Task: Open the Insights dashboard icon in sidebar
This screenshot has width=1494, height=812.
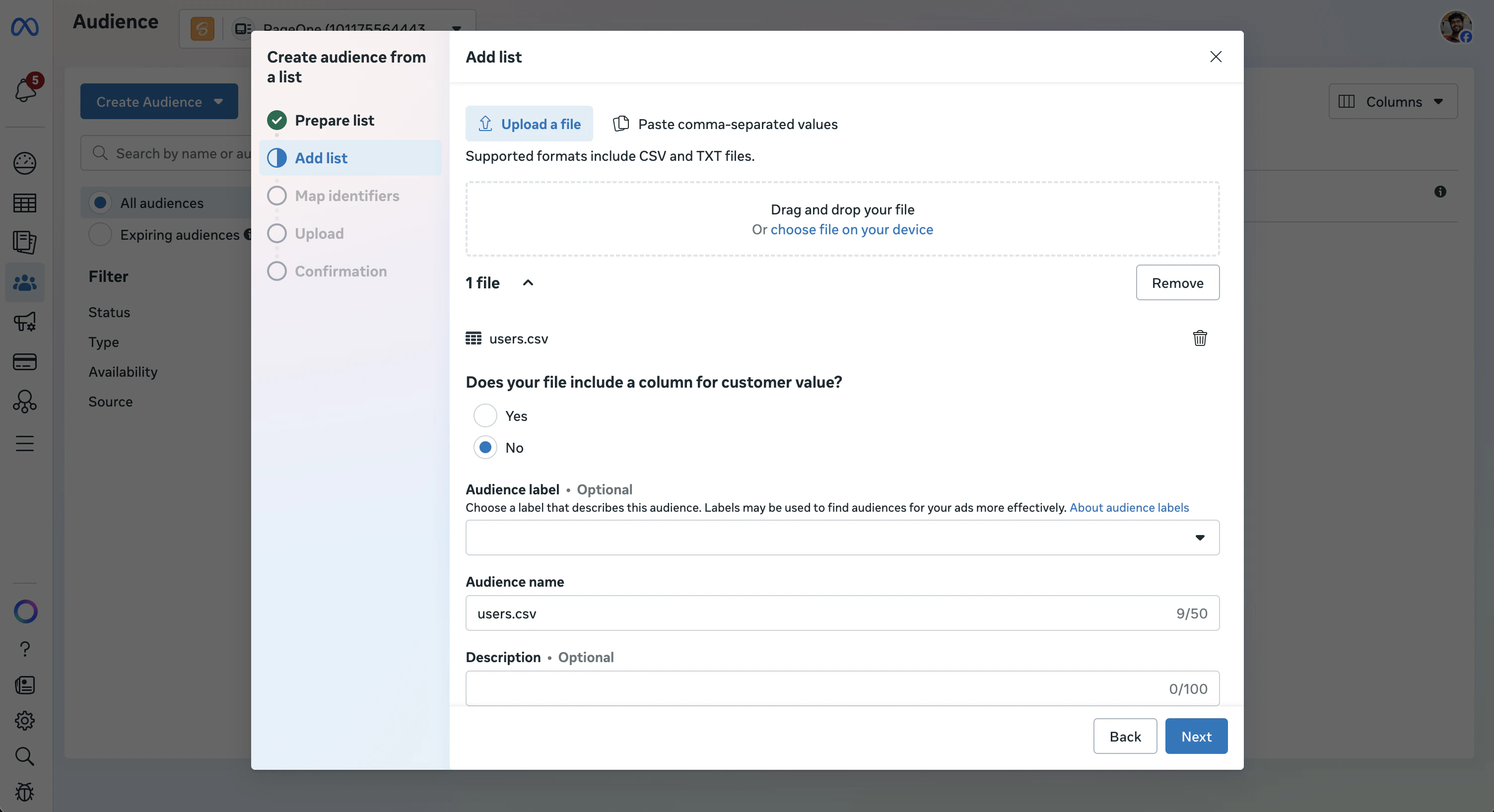Action: point(24,163)
